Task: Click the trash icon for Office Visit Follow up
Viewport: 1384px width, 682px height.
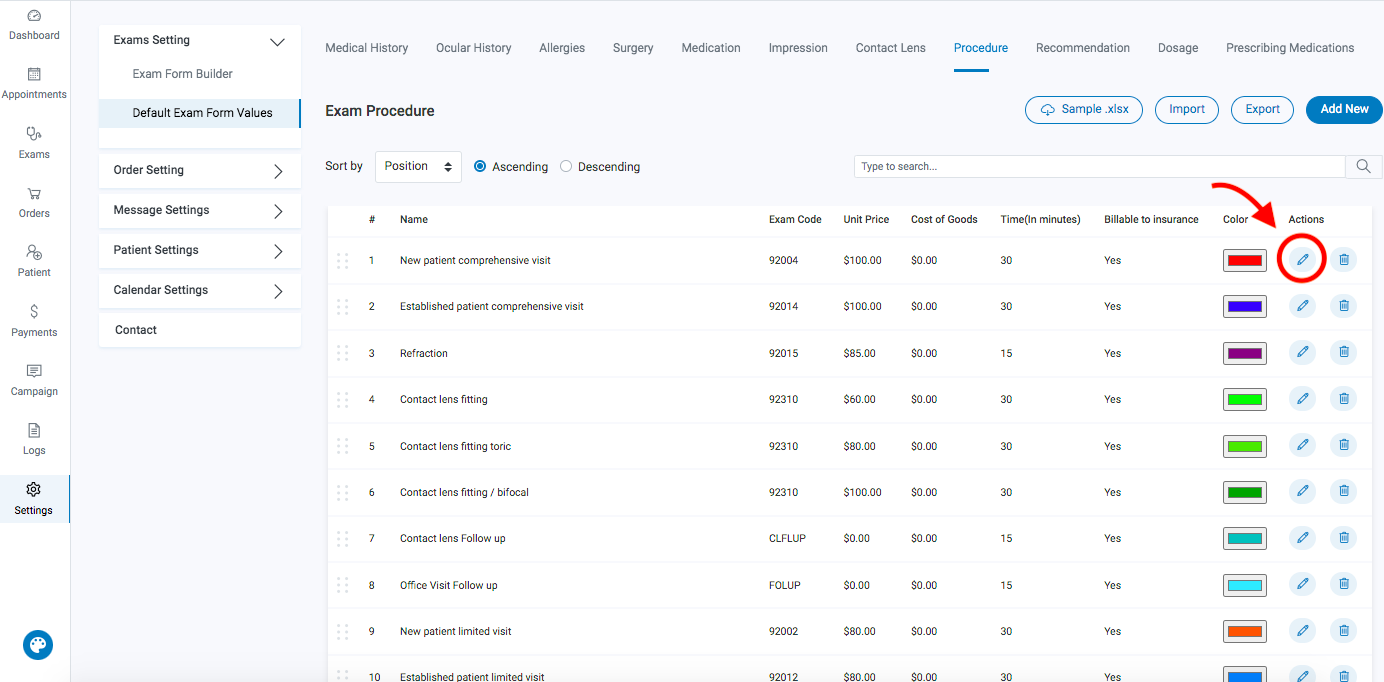Action: pyautogui.click(x=1343, y=584)
